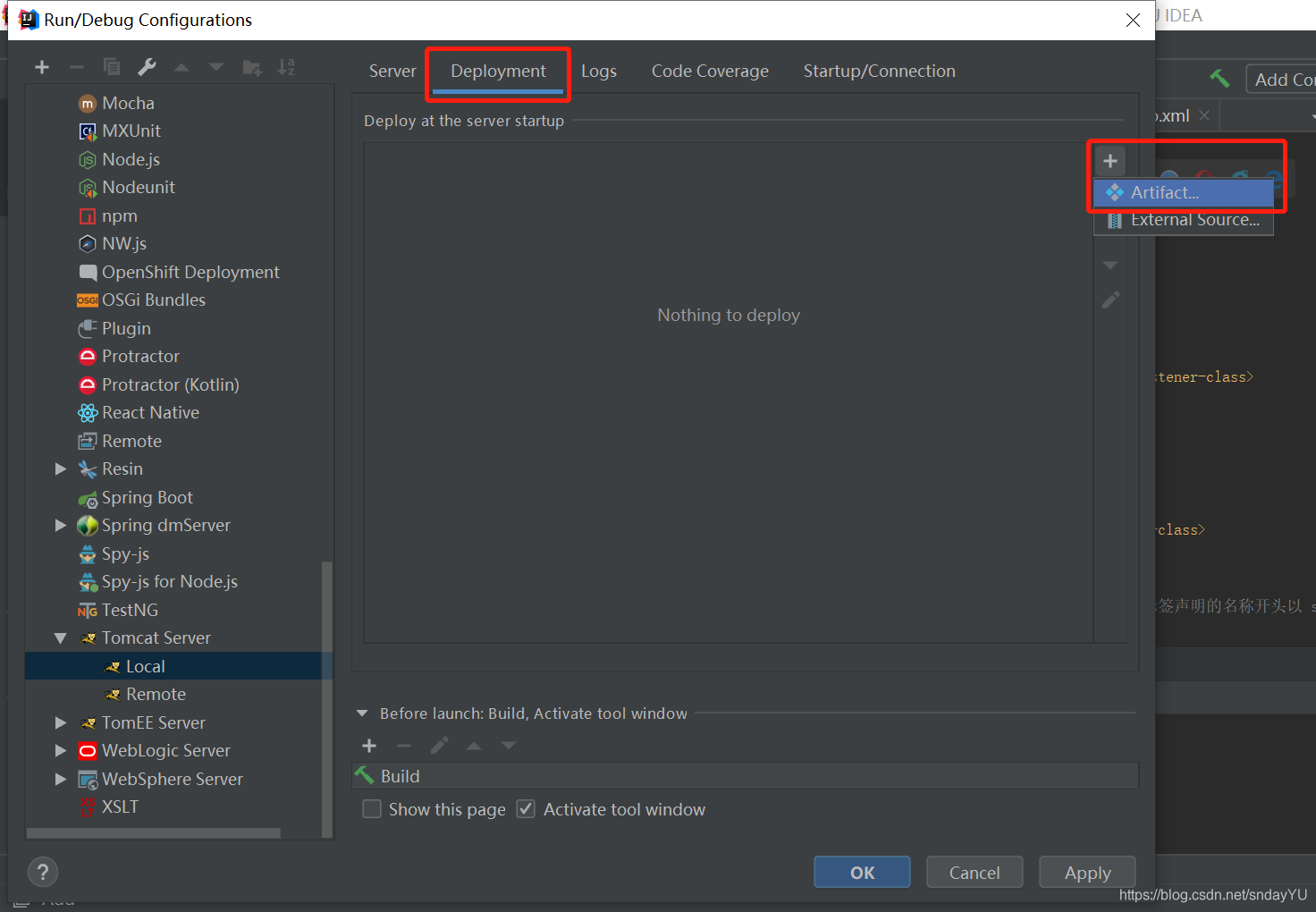Close the Run/Debug Configurations dialog

[x=1133, y=20]
